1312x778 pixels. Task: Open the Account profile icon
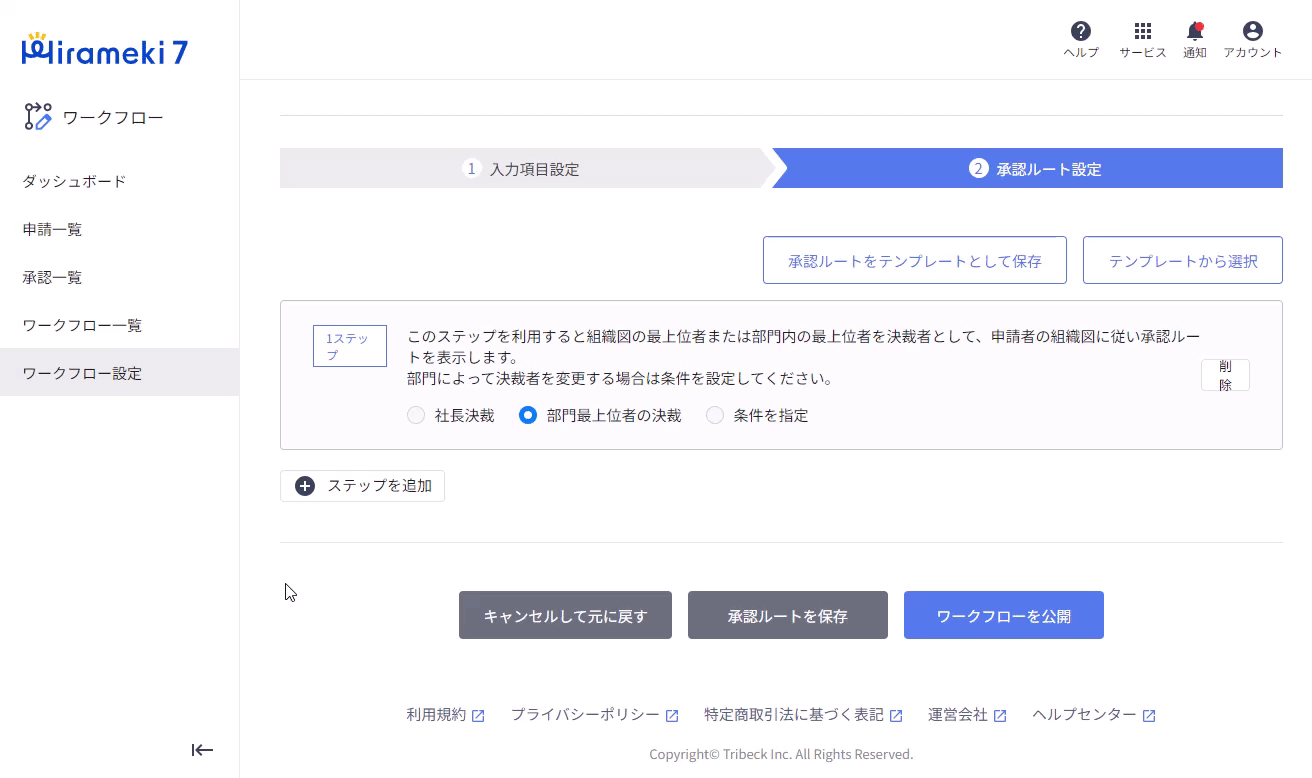(x=1252, y=32)
